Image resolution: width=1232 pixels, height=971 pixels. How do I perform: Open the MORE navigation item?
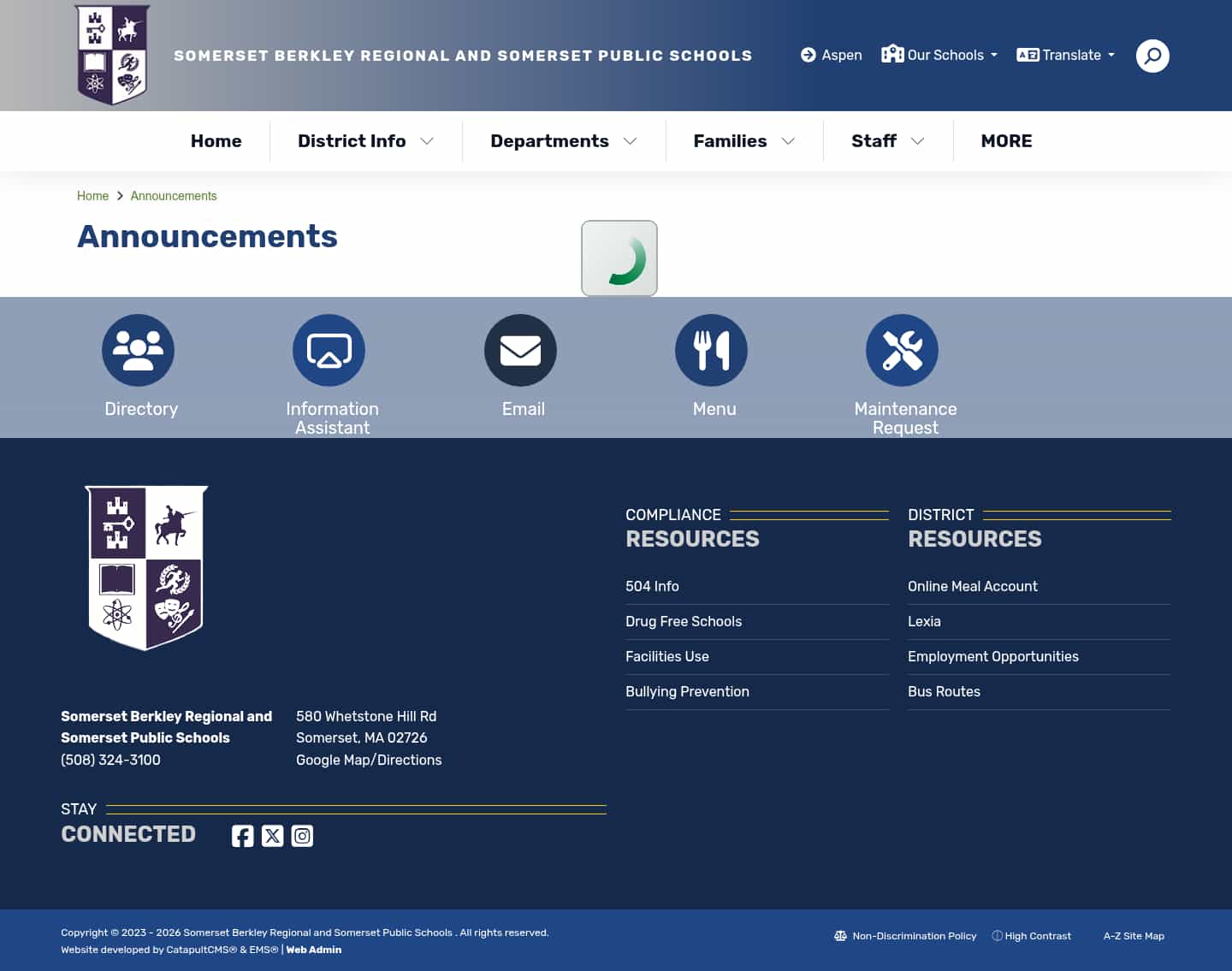click(x=1006, y=141)
